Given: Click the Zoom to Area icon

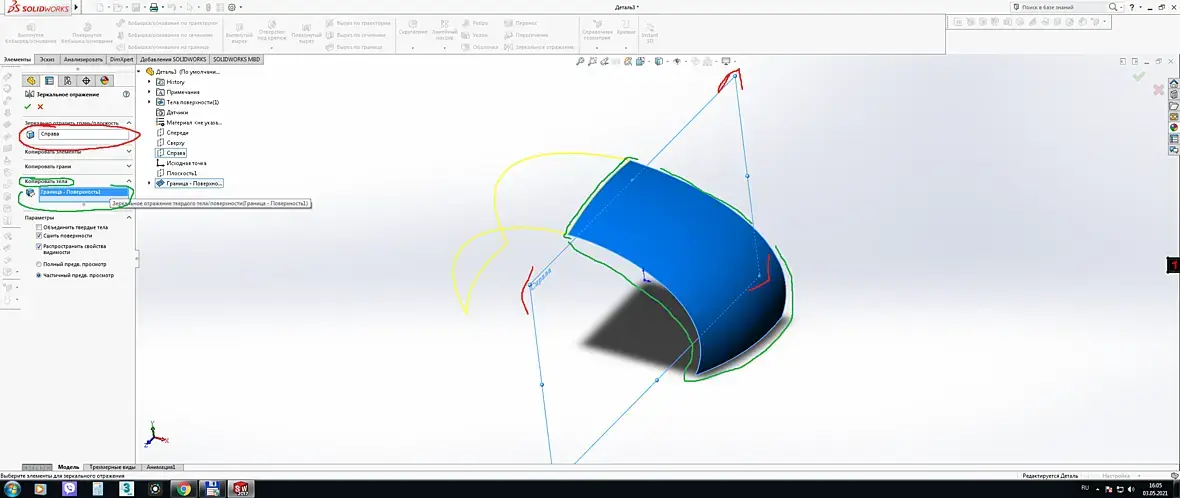Looking at the screenshot, I should 594,62.
